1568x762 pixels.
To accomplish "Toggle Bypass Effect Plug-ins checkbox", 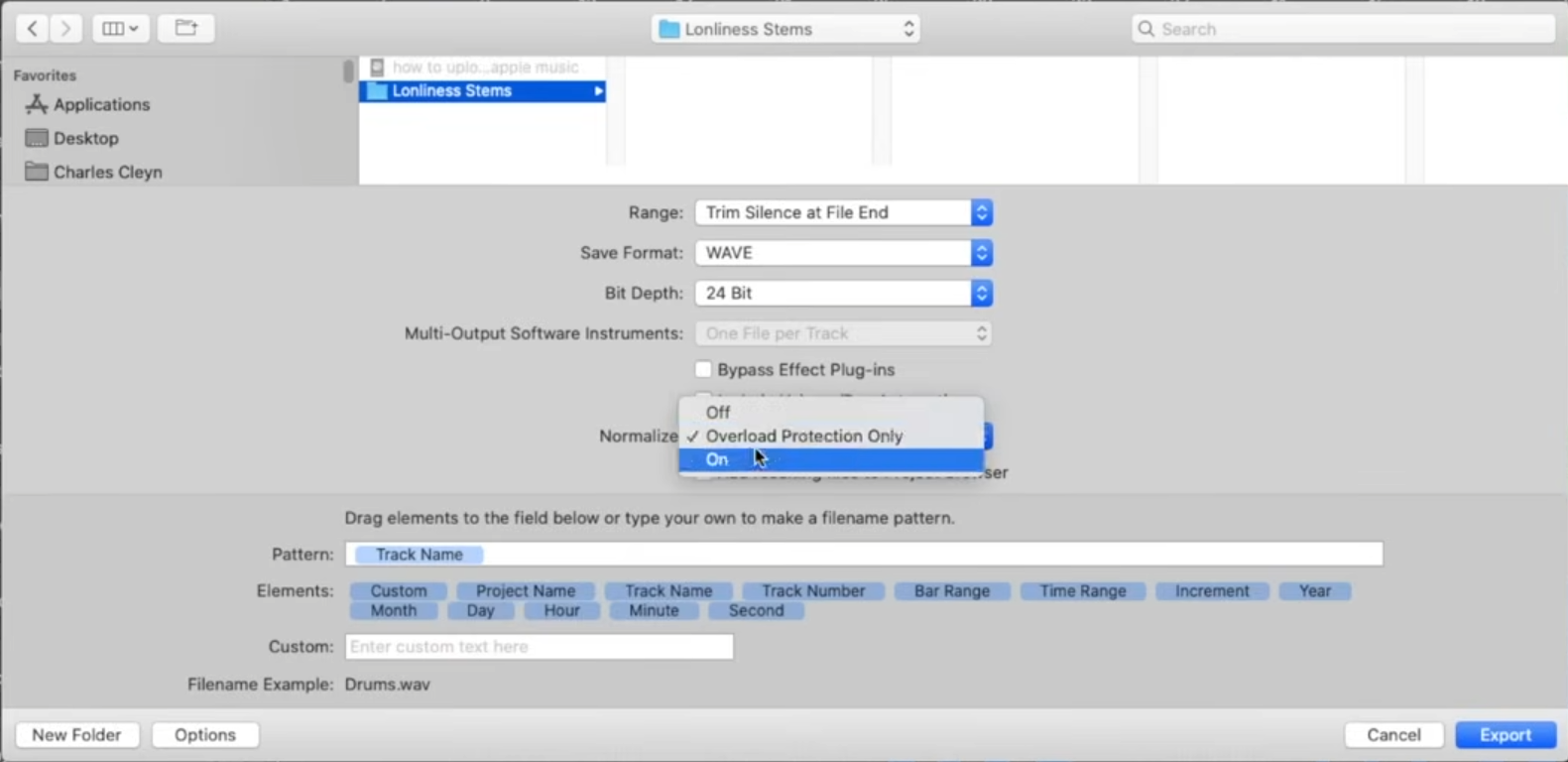I will (x=703, y=369).
